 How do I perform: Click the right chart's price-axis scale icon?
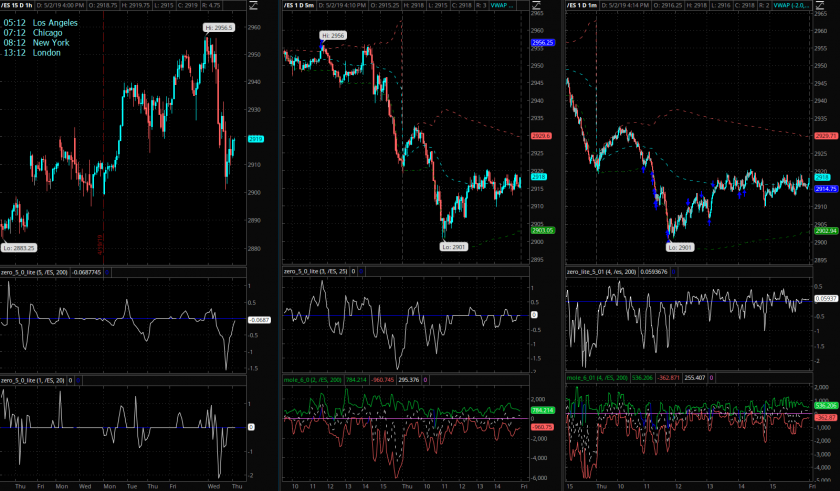click(822, 8)
